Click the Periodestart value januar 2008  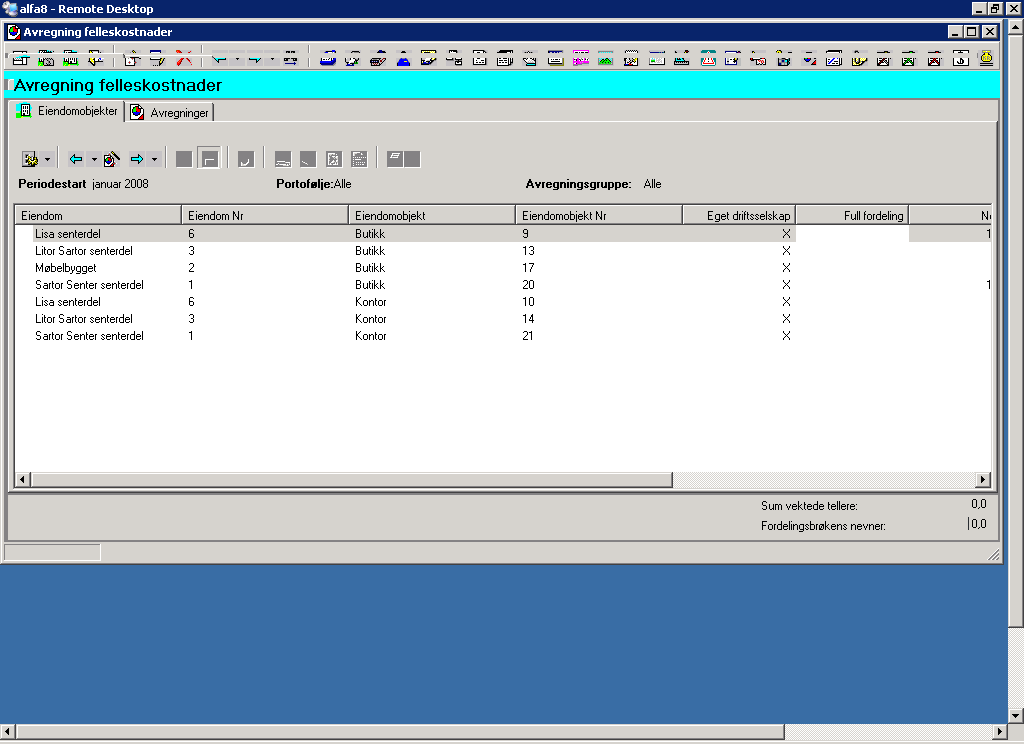pos(120,184)
